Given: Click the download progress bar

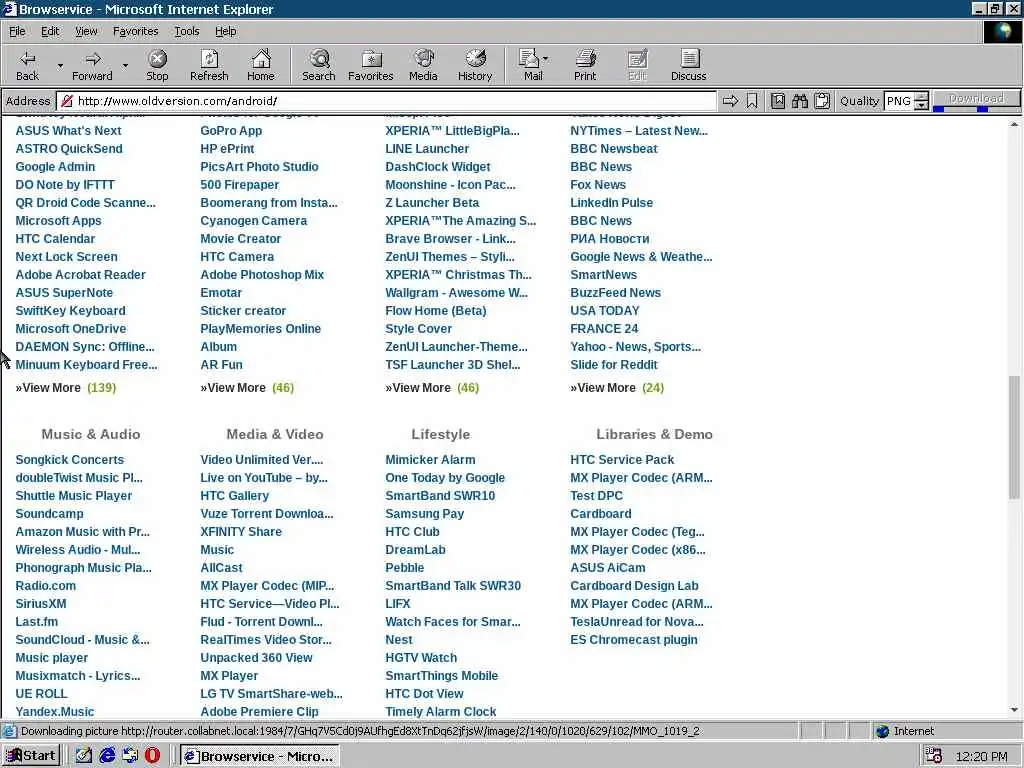Looking at the screenshot, I should point(976,109).
